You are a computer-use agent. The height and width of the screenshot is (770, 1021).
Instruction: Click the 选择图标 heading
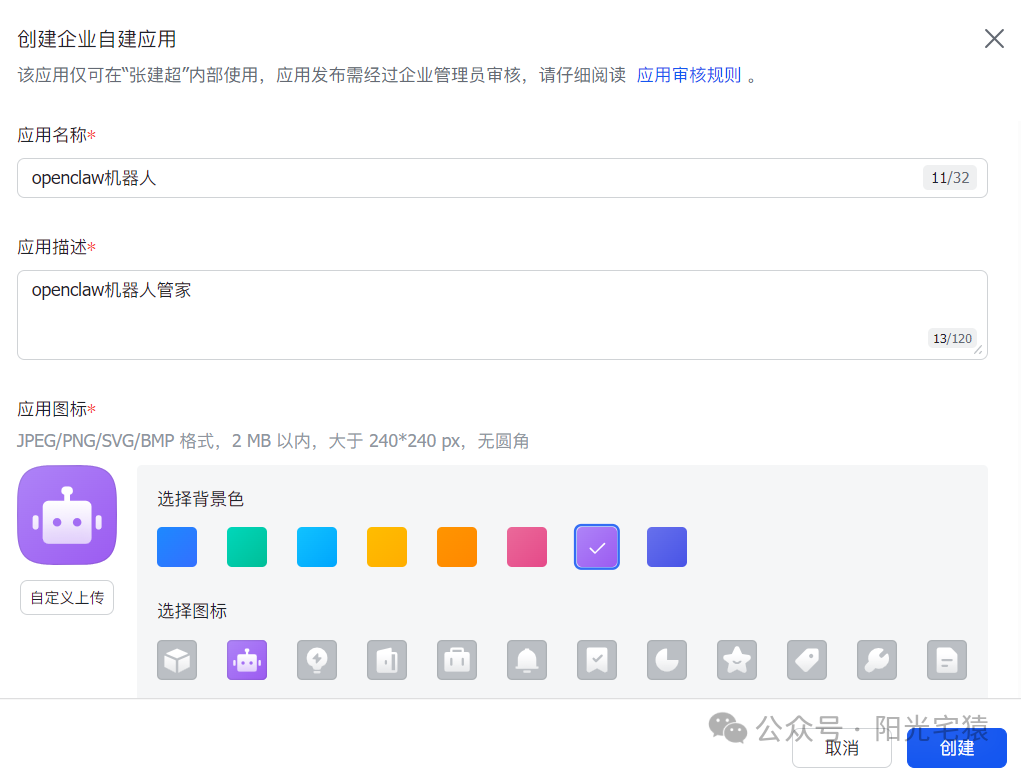click(192, 611)
